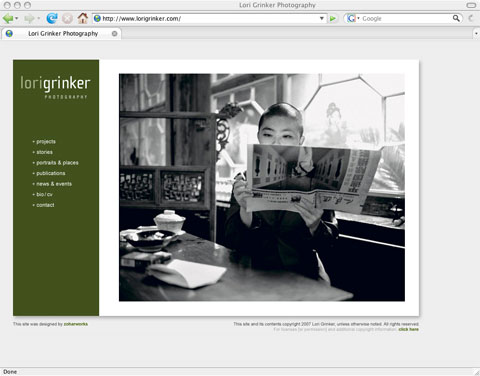Click the lorigrinker photography logo
Viewport: 480px width, 376px height.
pyautogui.click(x=55, y=87)
